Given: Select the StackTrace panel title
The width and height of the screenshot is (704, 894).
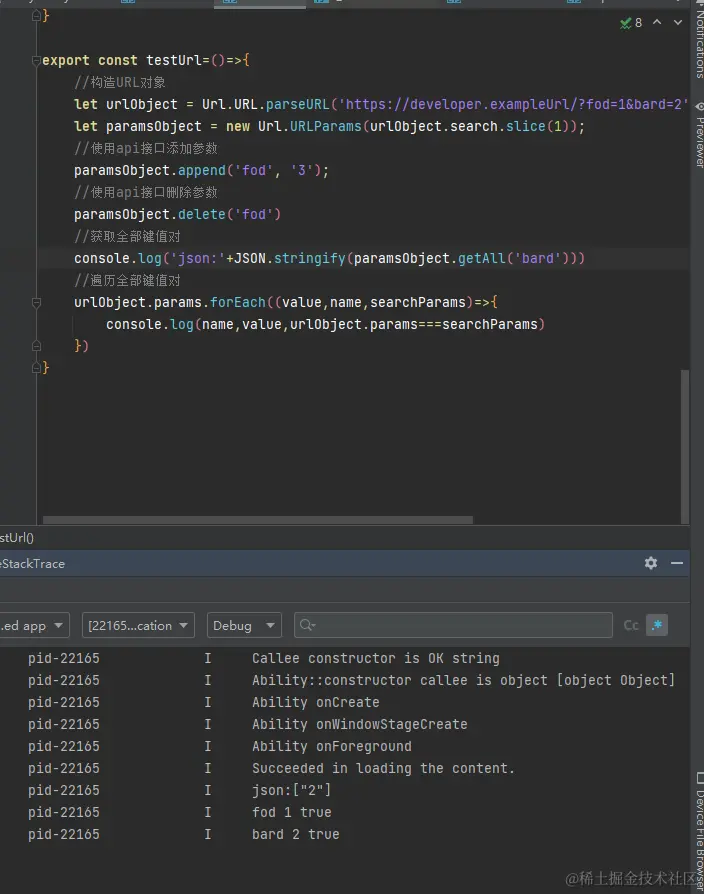Looking at the screenshot, I should point(32,563).
